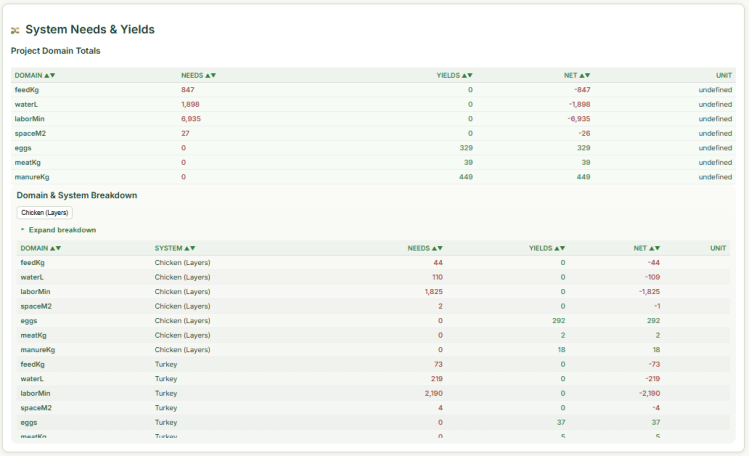
Task: Sort top table by DOMAIN column arrows
Action: [50, 75]
